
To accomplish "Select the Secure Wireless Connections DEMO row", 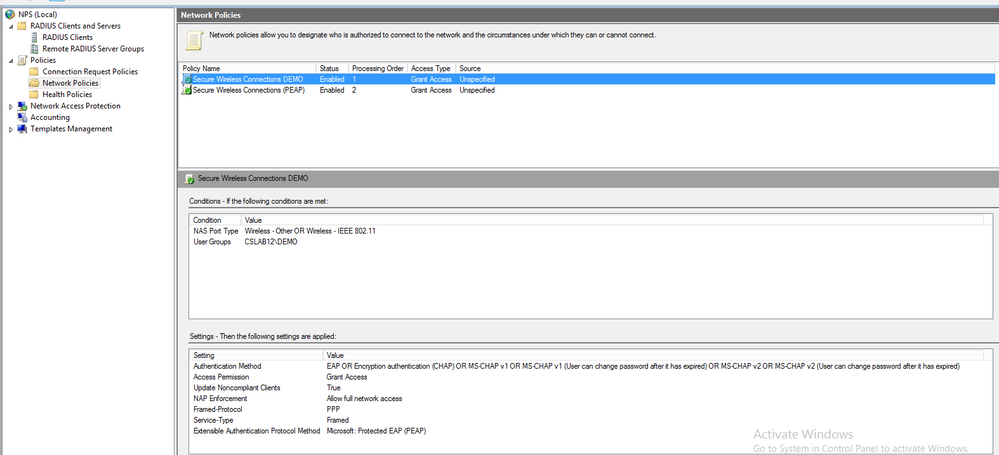I will (x=250, y=79).
